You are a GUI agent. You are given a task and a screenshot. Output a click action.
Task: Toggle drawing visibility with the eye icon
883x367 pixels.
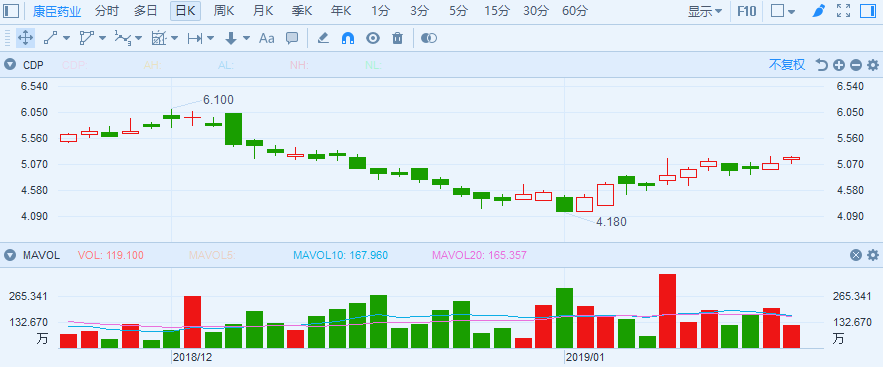[373, 38]
